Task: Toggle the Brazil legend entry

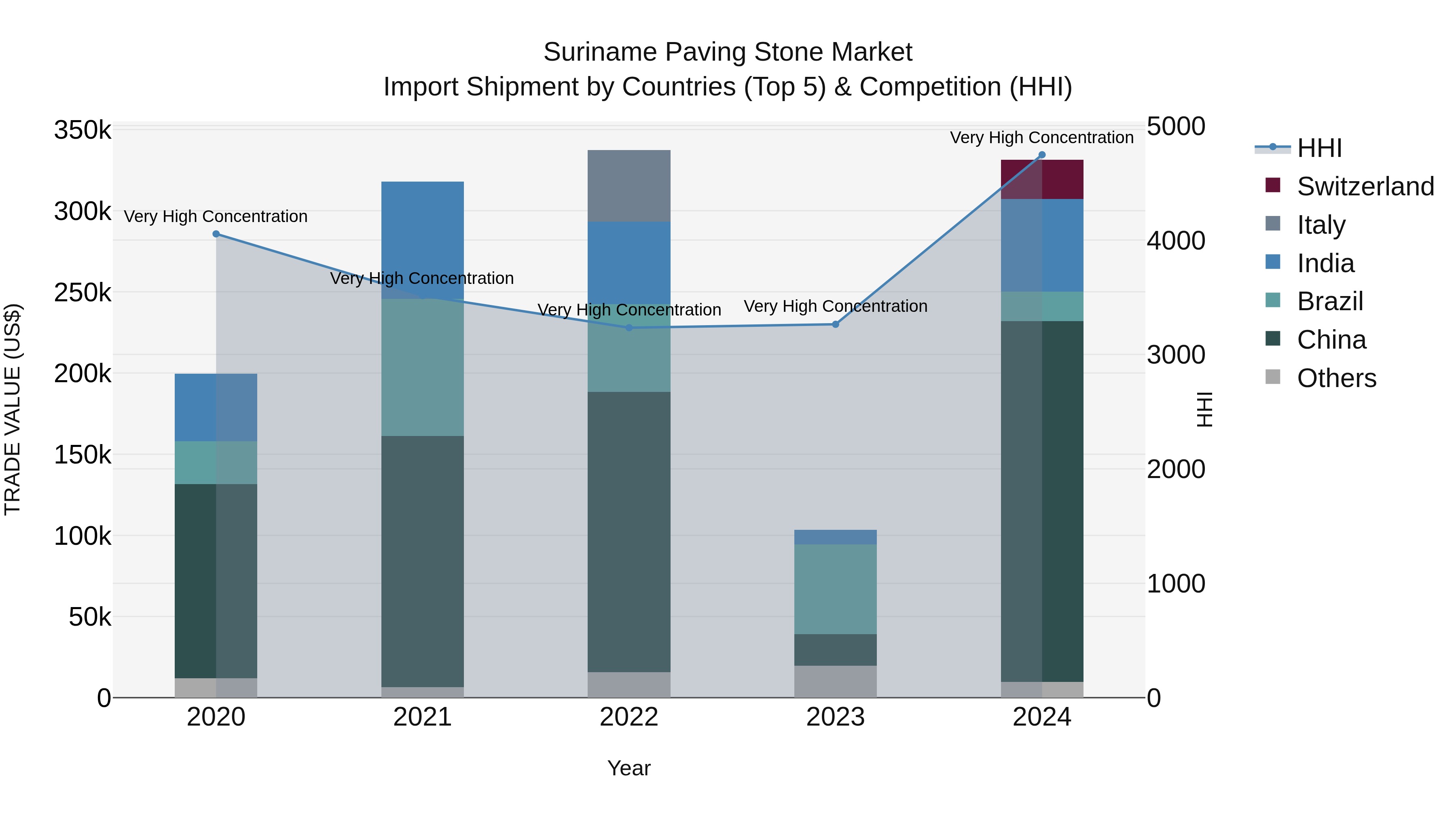Action: click(1314, 301)
